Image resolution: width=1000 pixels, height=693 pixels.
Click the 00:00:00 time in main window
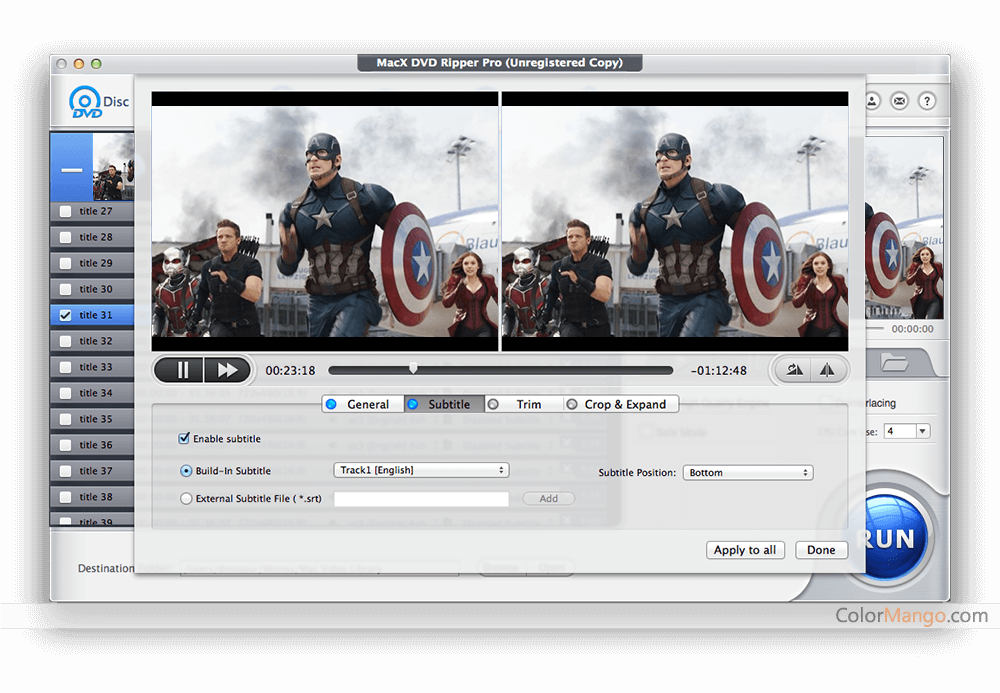pos(912,329)
